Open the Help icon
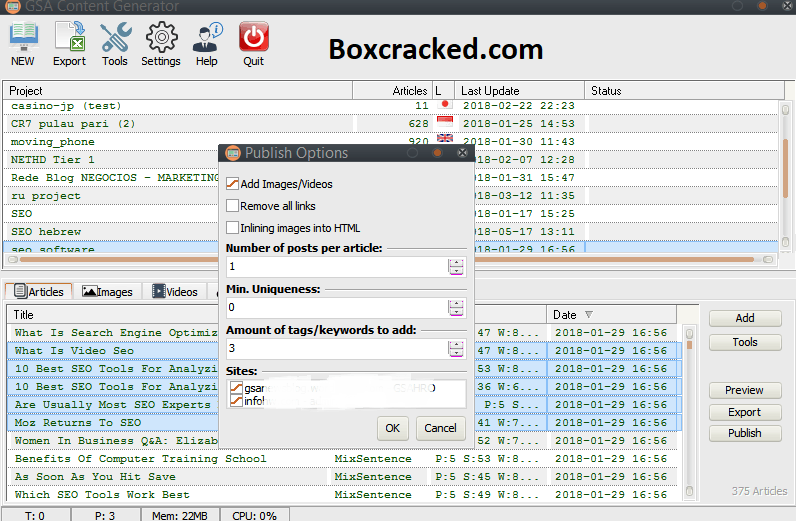This screenshot has width=796, height=521. [207, 44]
